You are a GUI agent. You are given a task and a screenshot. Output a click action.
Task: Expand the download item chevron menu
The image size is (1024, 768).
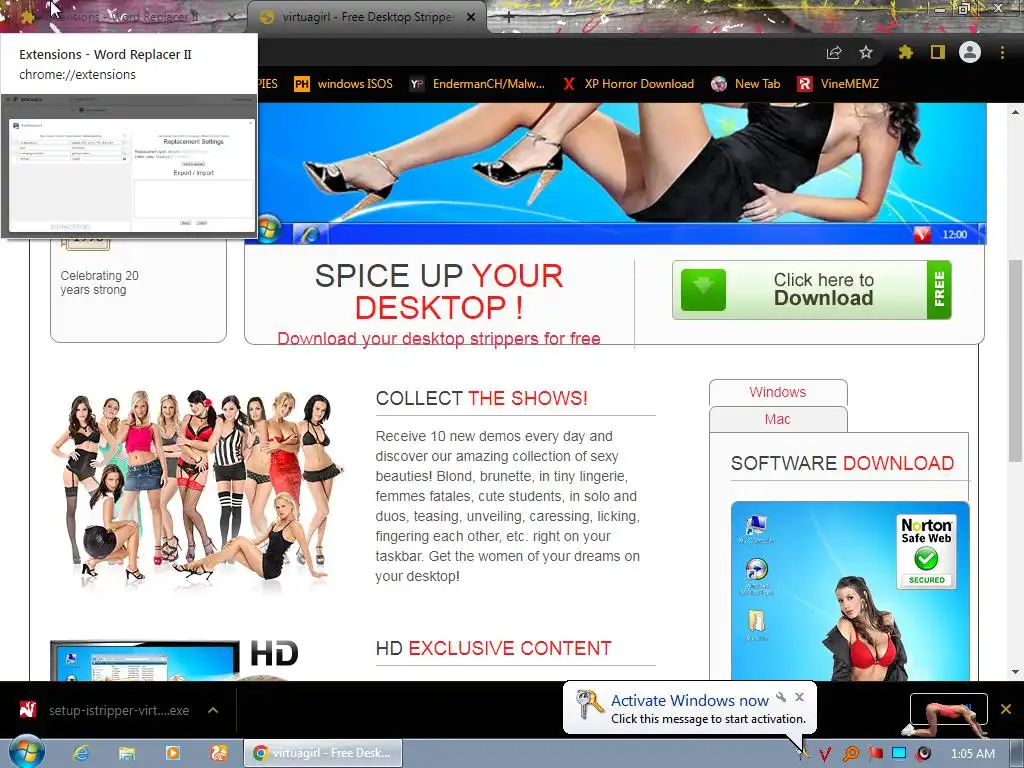tap(213, 711)
